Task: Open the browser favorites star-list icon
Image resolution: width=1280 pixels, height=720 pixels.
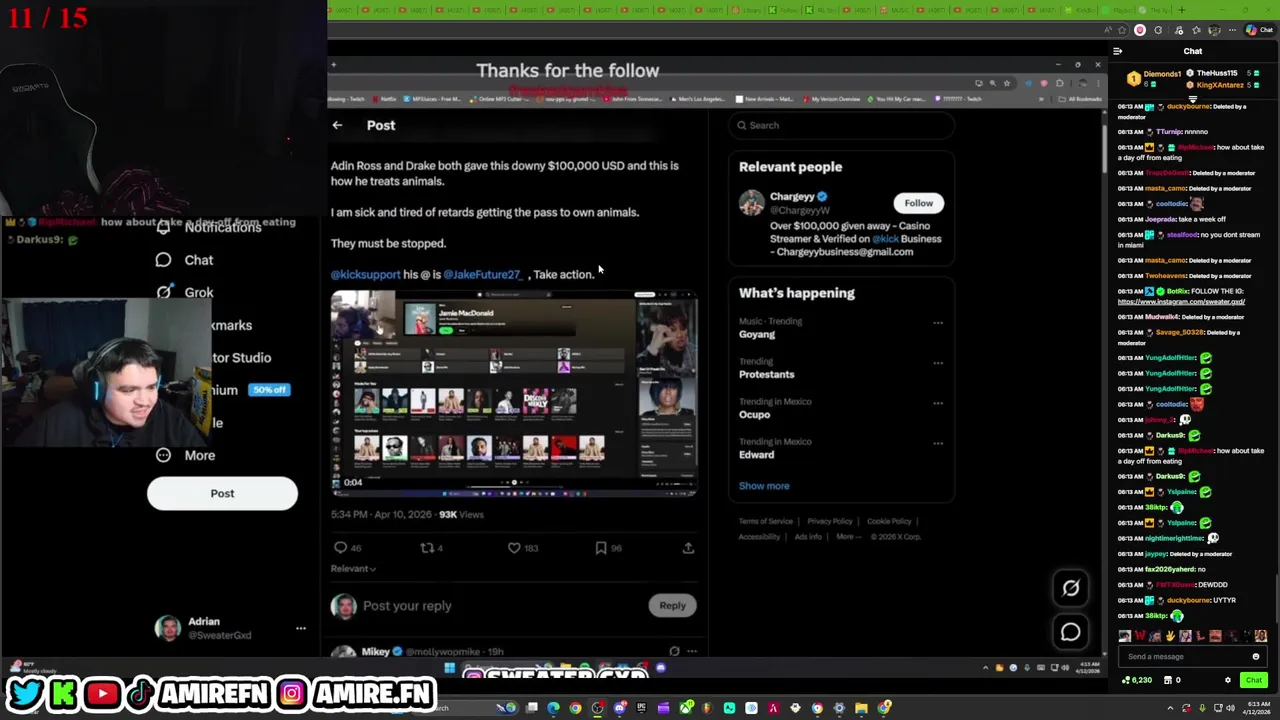Action: pyautogui.click(x=1196, y=30)
